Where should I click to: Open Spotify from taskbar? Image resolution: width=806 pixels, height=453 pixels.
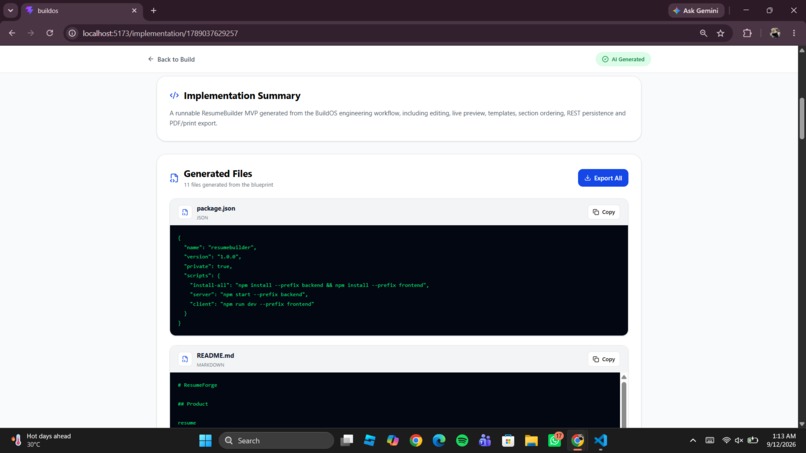coord(462,441)
